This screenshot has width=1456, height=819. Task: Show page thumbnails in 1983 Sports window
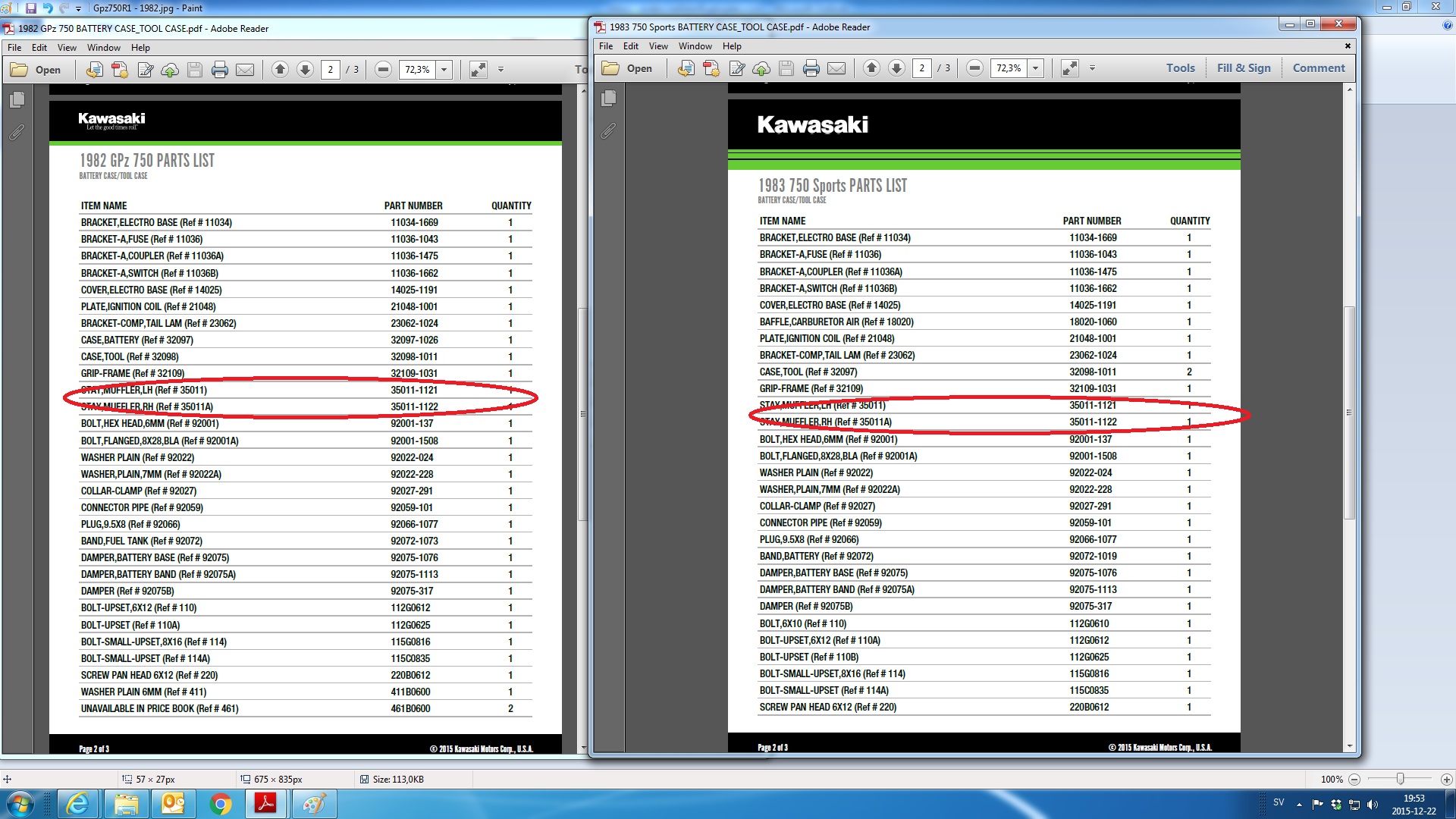(608, 98)
